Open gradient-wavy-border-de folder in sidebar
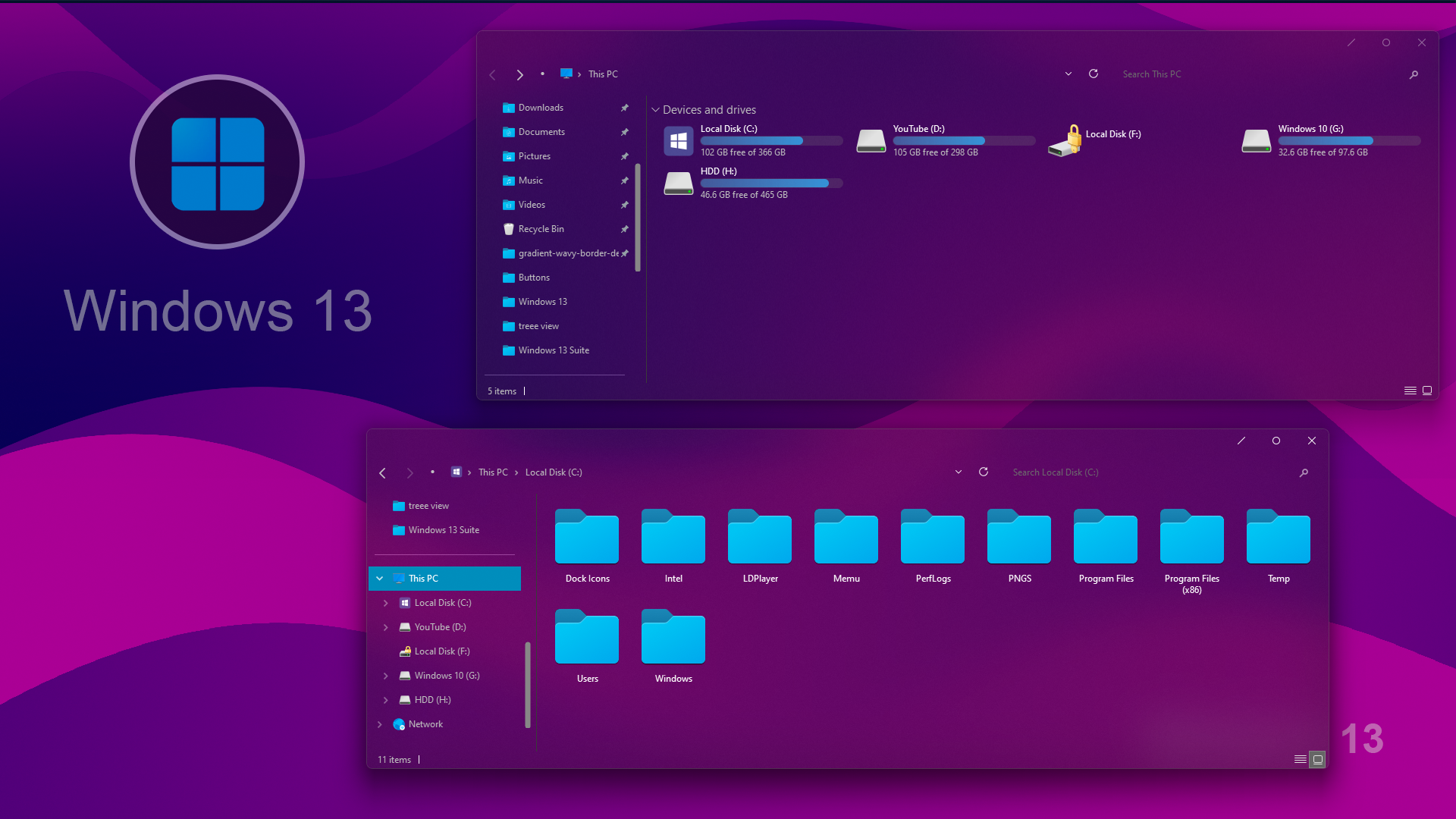 (x=559, y=253)
